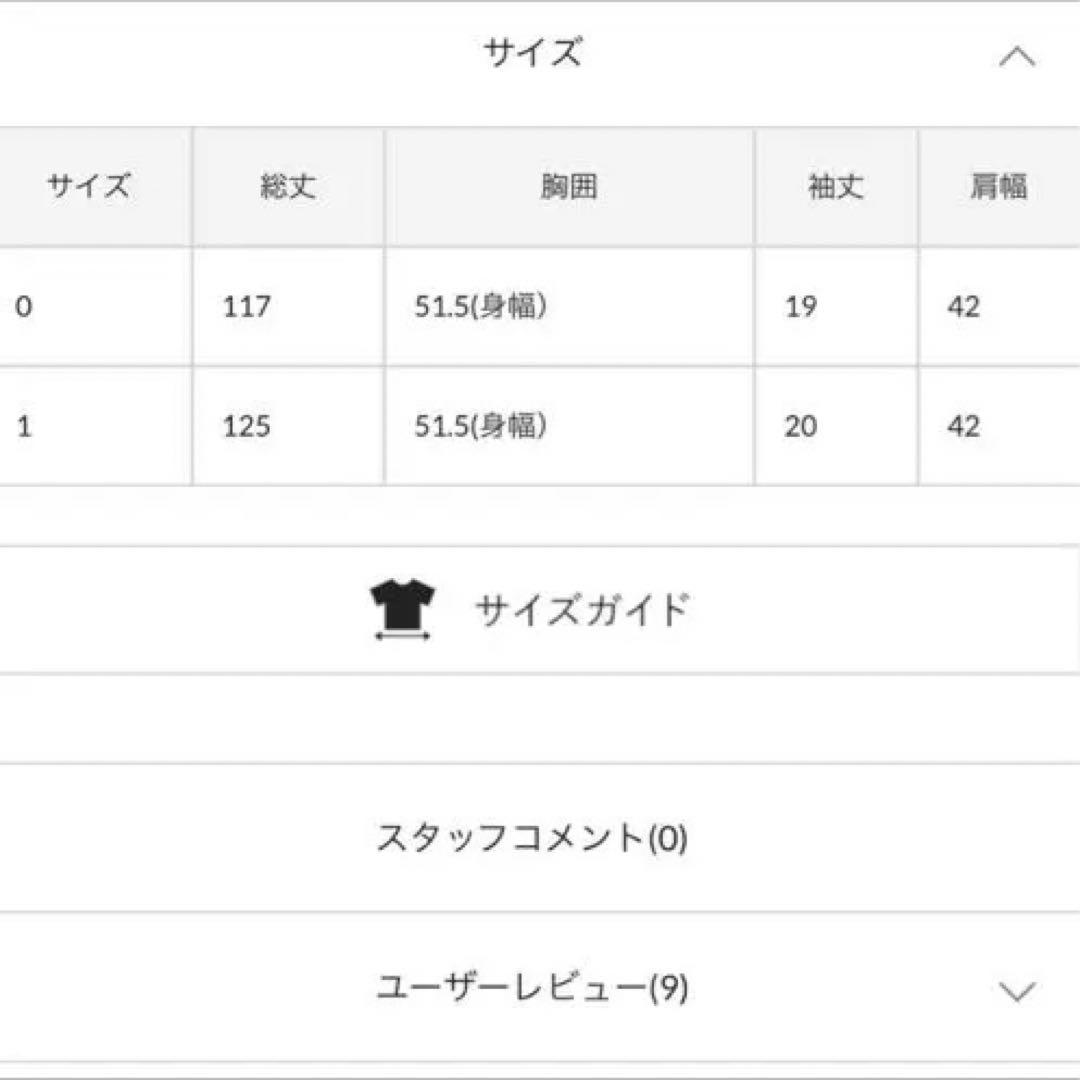Select the 胸囲 column header

click(569, 187)
